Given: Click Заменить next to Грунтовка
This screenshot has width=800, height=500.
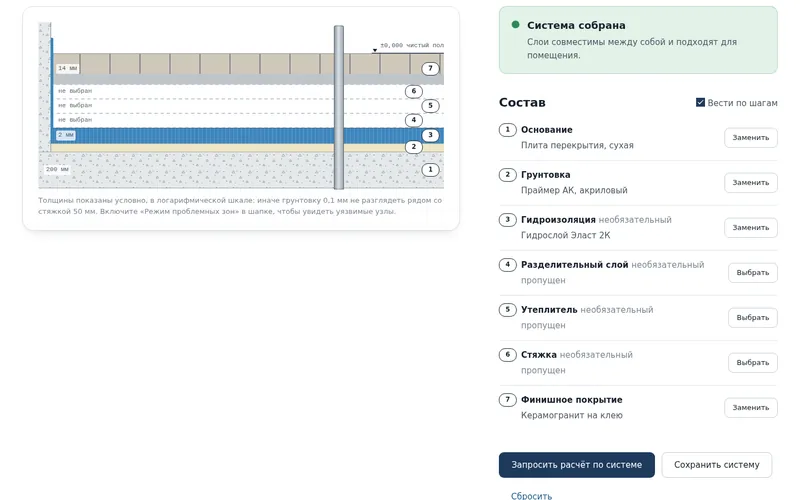Looking at the screenshot, I should pos(751,183).
